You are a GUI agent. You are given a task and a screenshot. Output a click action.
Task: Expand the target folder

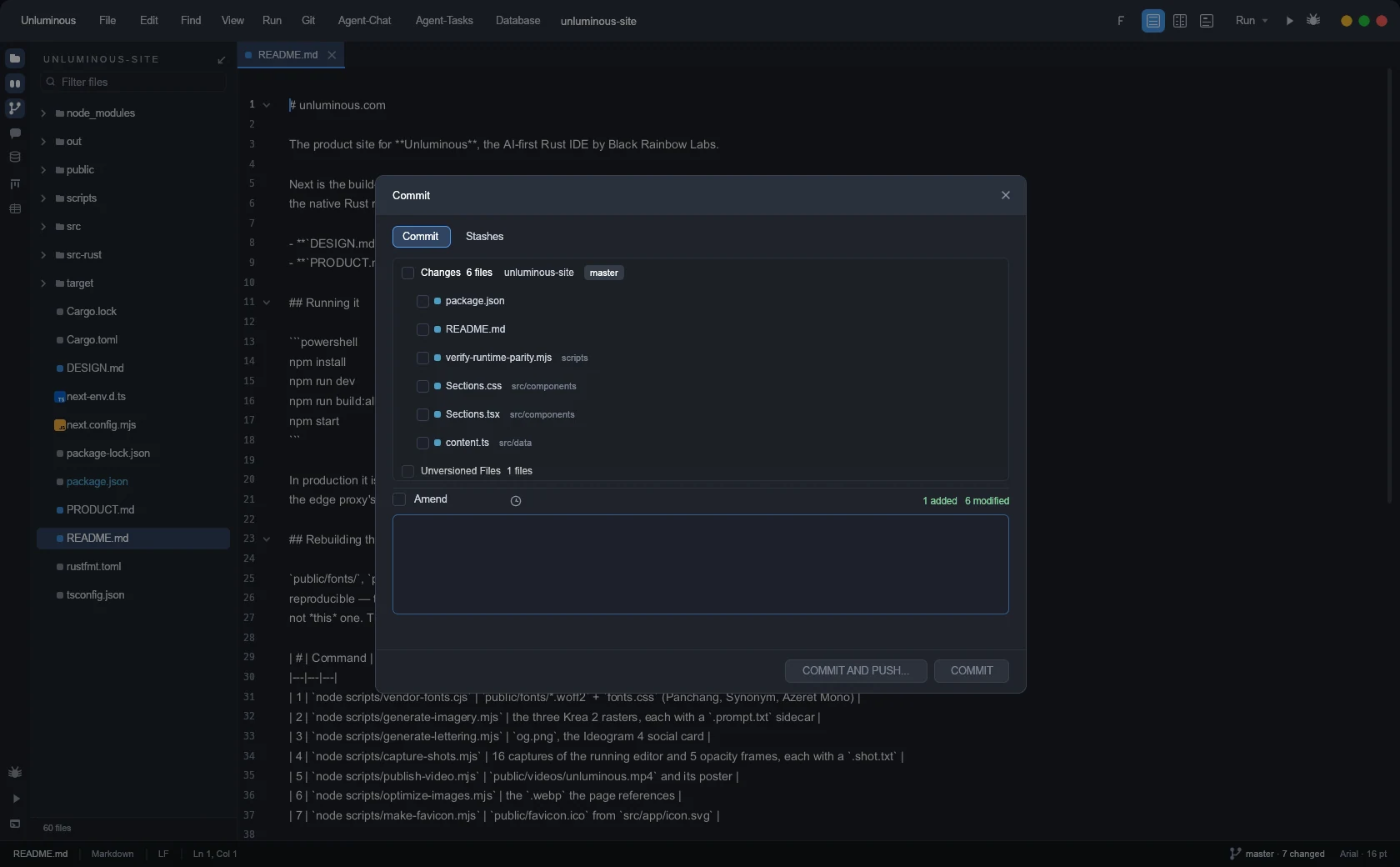pyautogui.click(x=43, y=283)
